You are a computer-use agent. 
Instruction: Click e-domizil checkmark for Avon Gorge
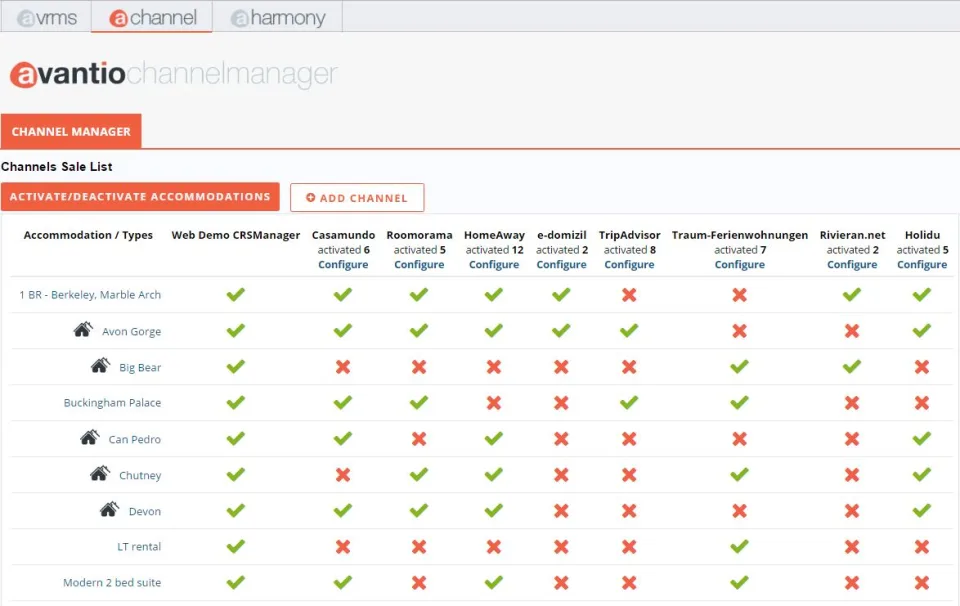pyautogui.click(x=561, y=331)
